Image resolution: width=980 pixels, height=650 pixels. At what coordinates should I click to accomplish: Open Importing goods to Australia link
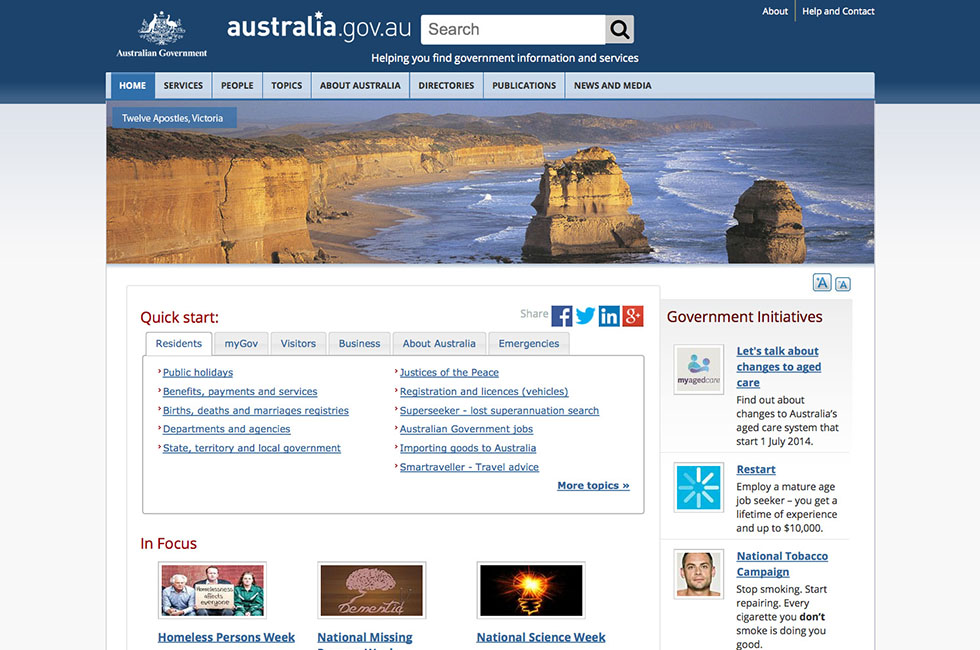468,448
